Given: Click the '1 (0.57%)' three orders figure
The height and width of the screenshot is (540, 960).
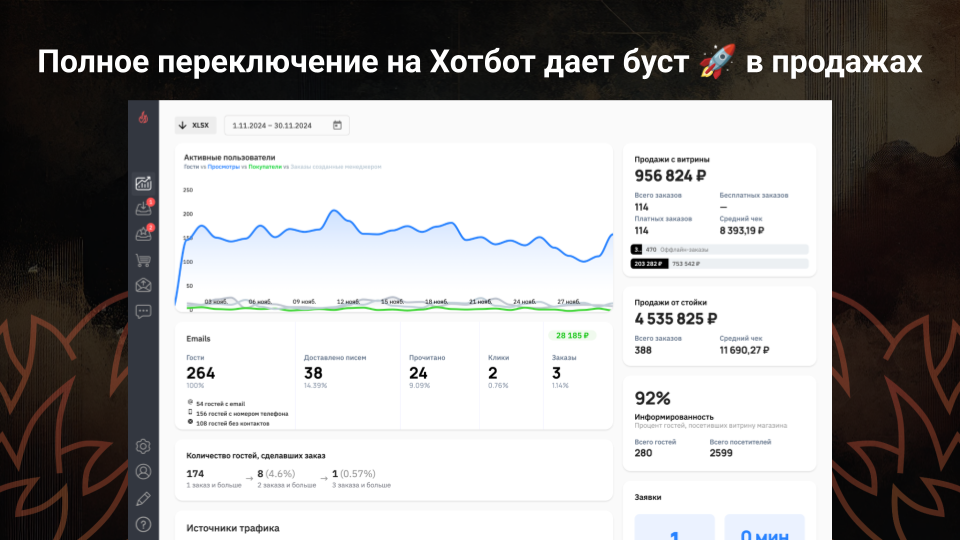Looking at the screenshot, I should click(x=354, y=474).
